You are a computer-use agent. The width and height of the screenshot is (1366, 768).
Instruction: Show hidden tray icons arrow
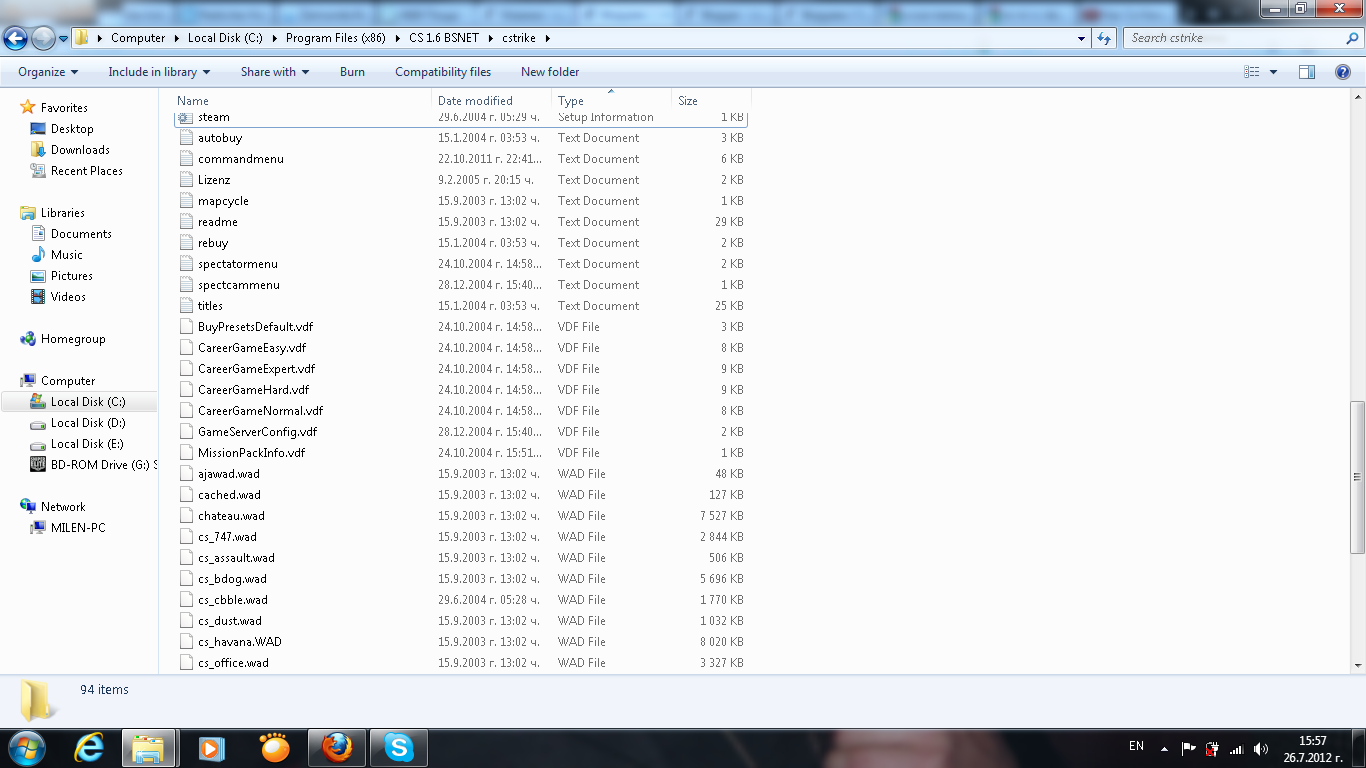(x=1163, y=748)
